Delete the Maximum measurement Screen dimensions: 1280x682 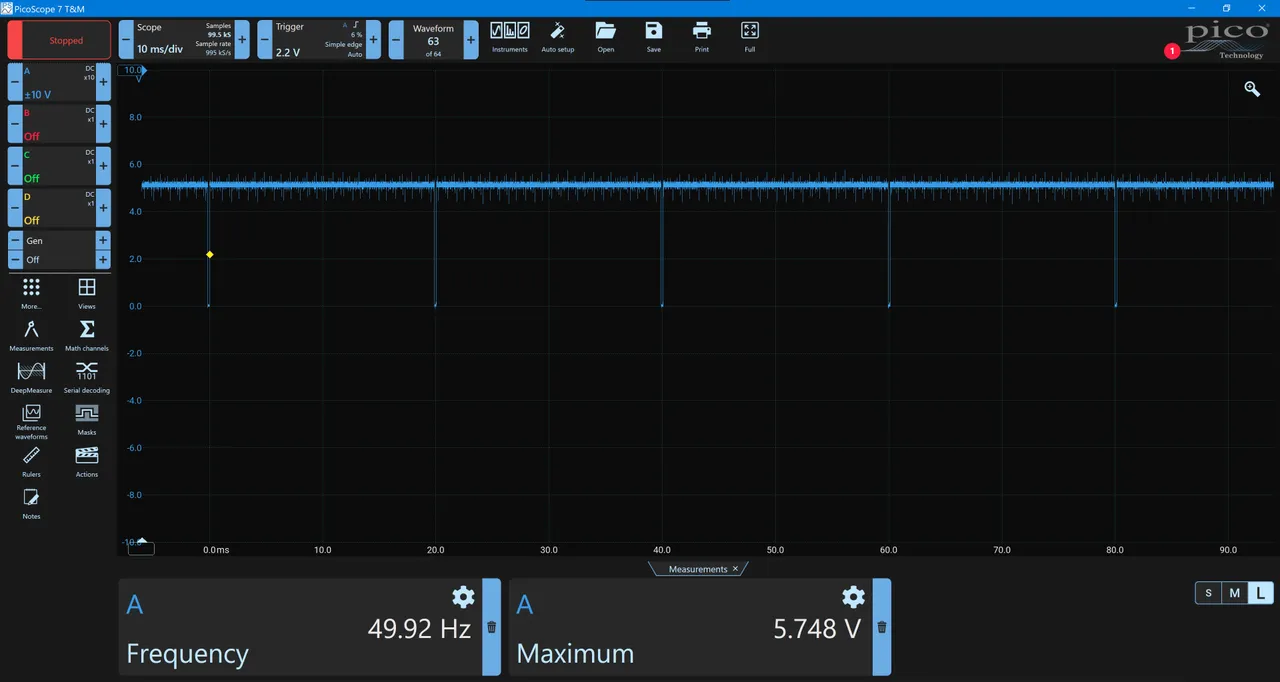[881, 628]
